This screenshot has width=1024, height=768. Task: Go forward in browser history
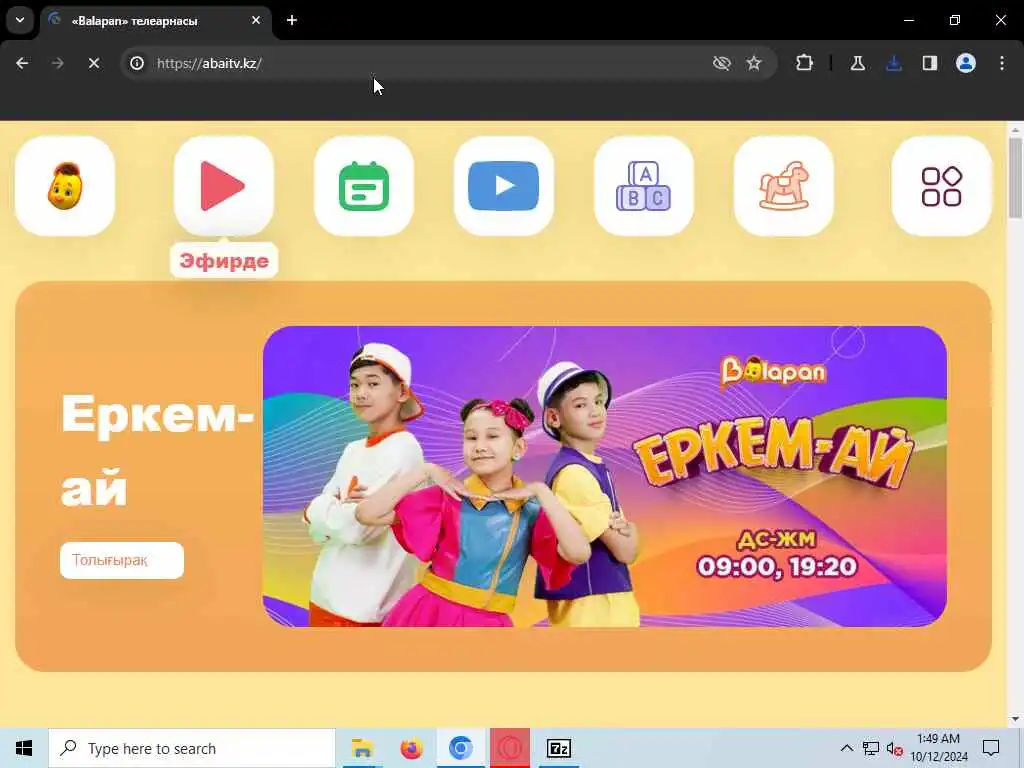coord(57,63)
